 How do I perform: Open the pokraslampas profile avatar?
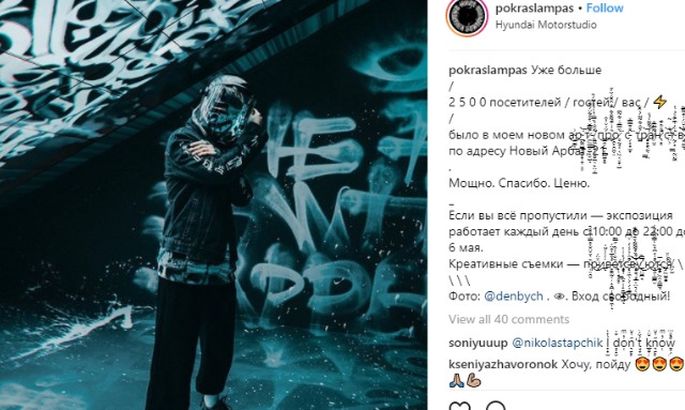coord(467,16)
